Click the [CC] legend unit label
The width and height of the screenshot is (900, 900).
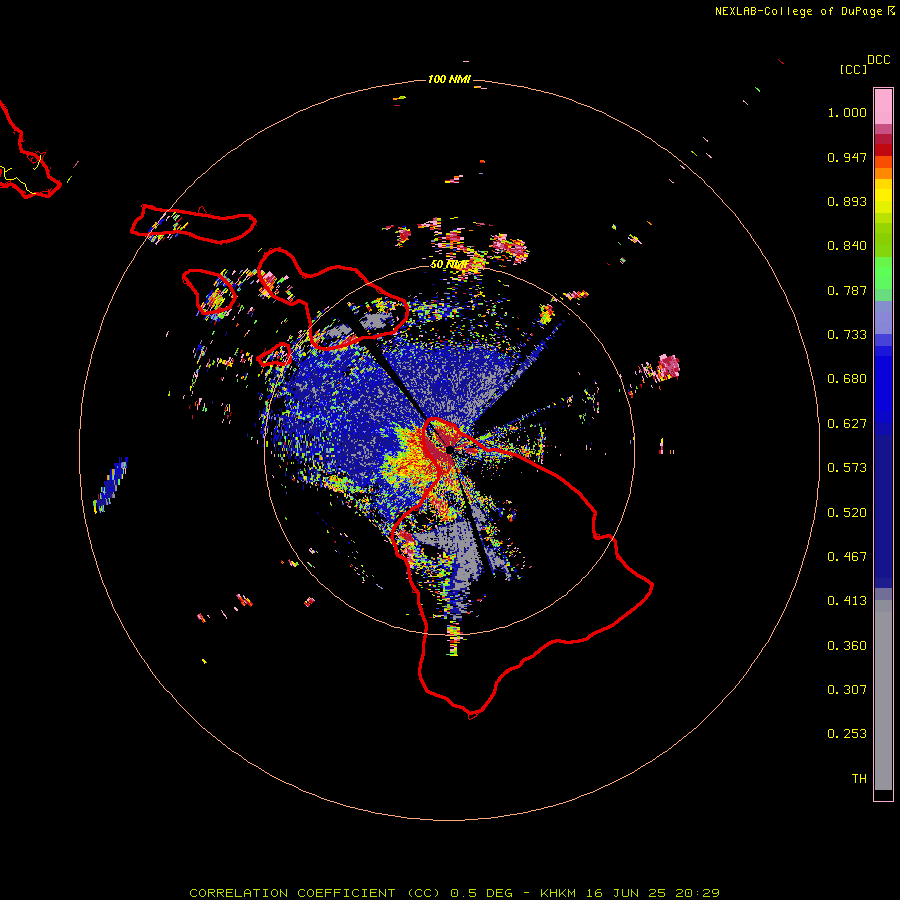coord(853,69)
